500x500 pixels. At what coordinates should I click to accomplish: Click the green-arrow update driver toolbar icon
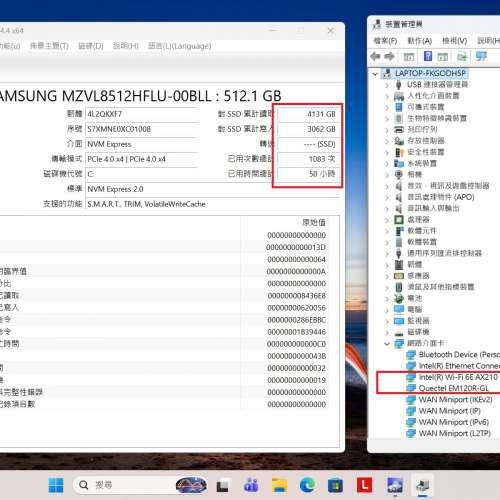click(x=462, y=56)
